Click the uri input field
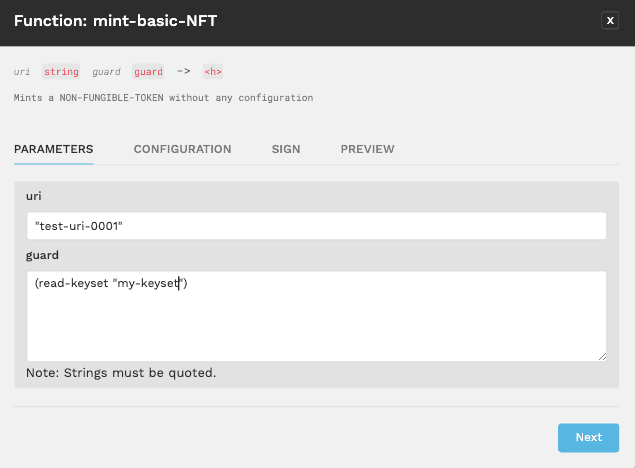 316,226
